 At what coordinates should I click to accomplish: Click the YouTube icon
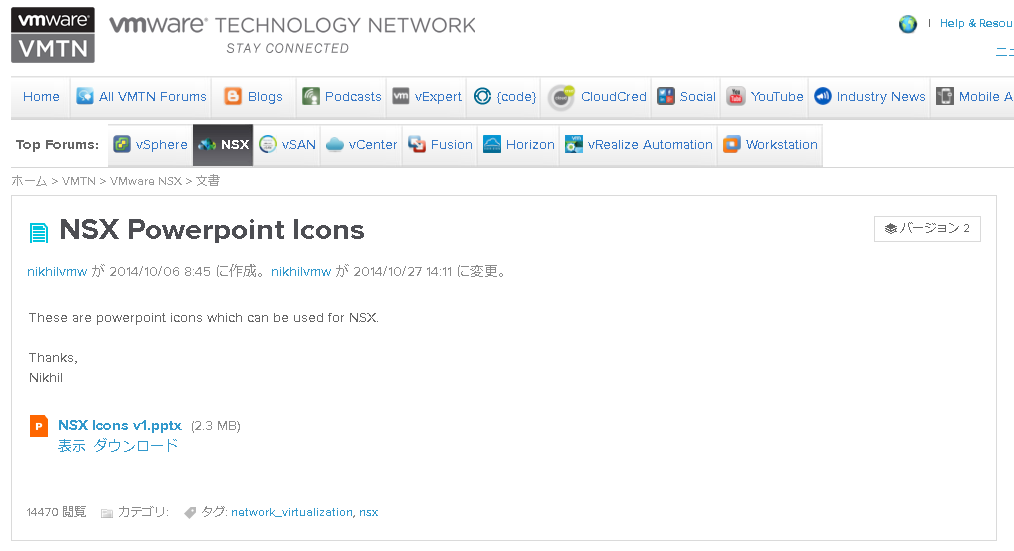click(736, 96)
